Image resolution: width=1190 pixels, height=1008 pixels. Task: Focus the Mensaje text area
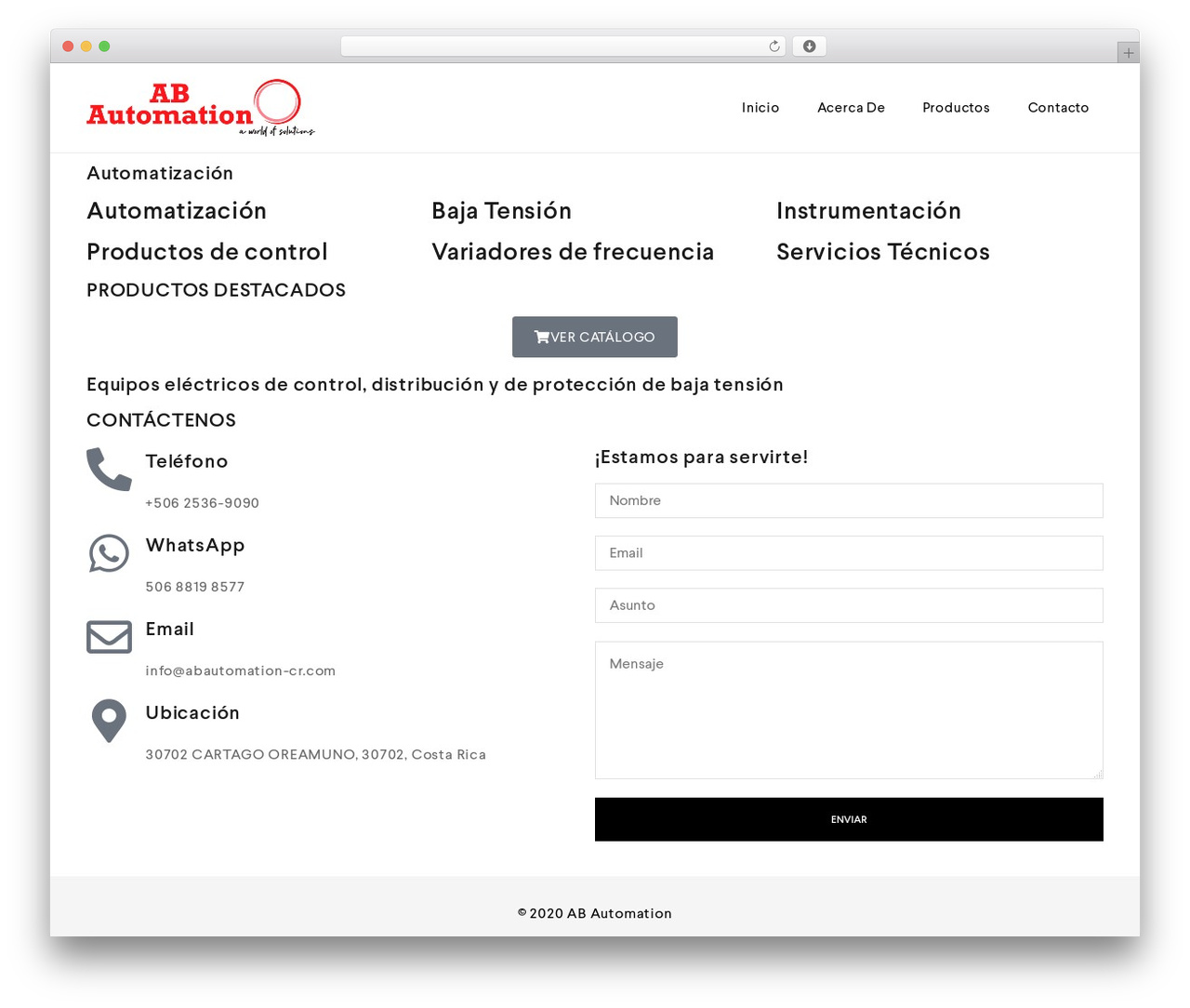pos(849,710)
